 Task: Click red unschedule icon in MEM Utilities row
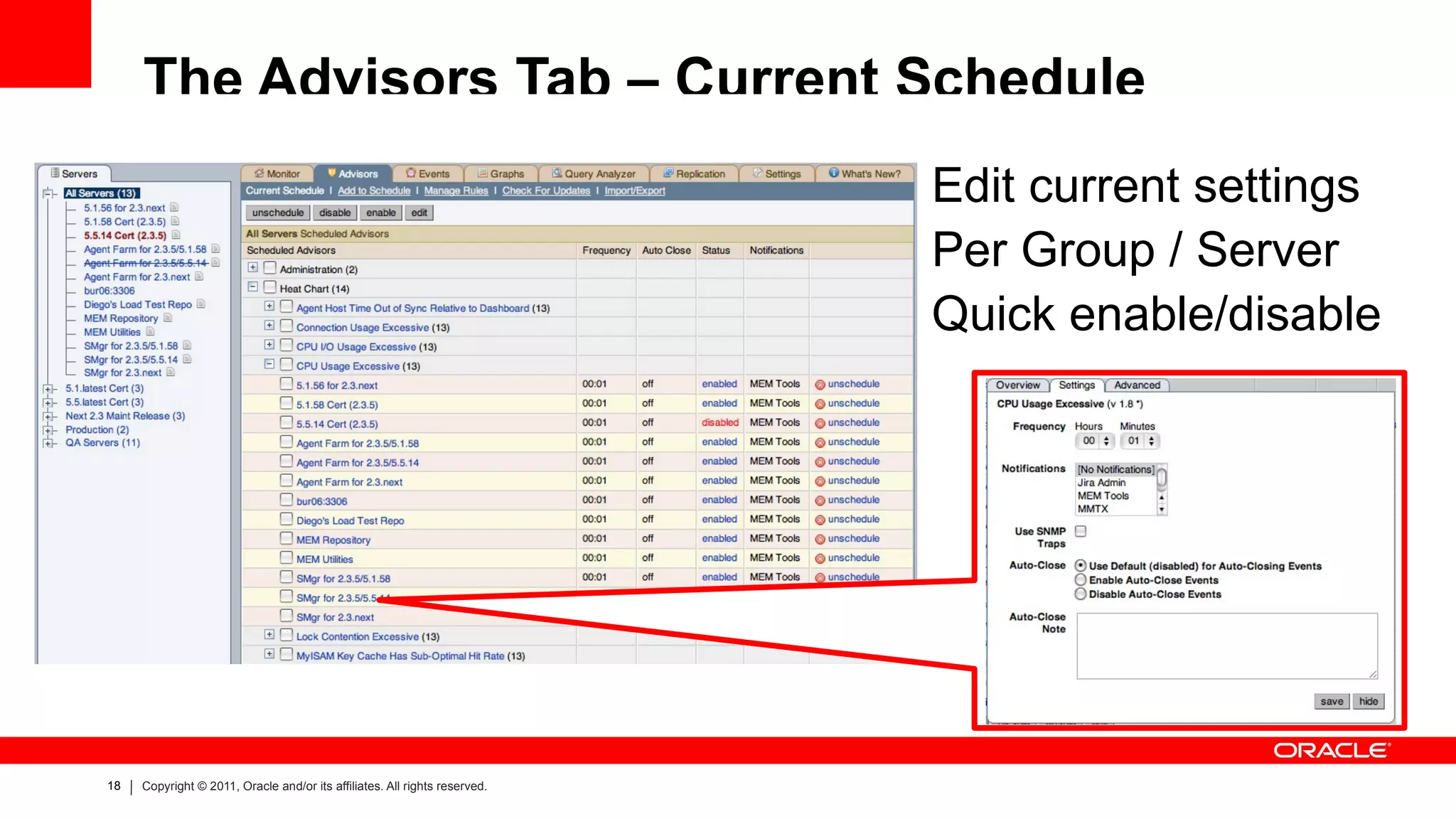click(x=820, y=558)
